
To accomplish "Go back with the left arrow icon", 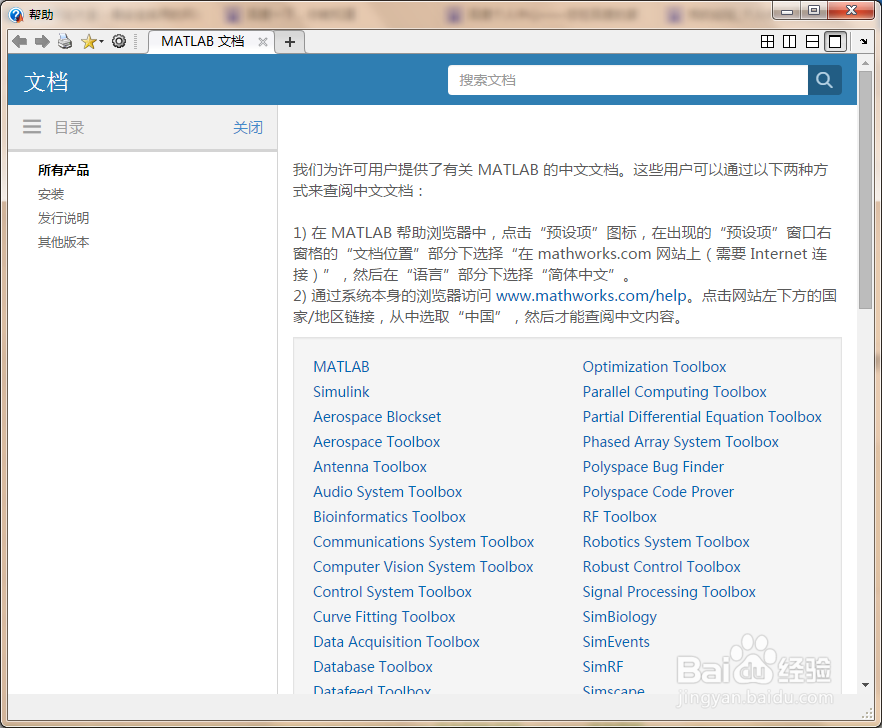I will (x=20, y=42).
